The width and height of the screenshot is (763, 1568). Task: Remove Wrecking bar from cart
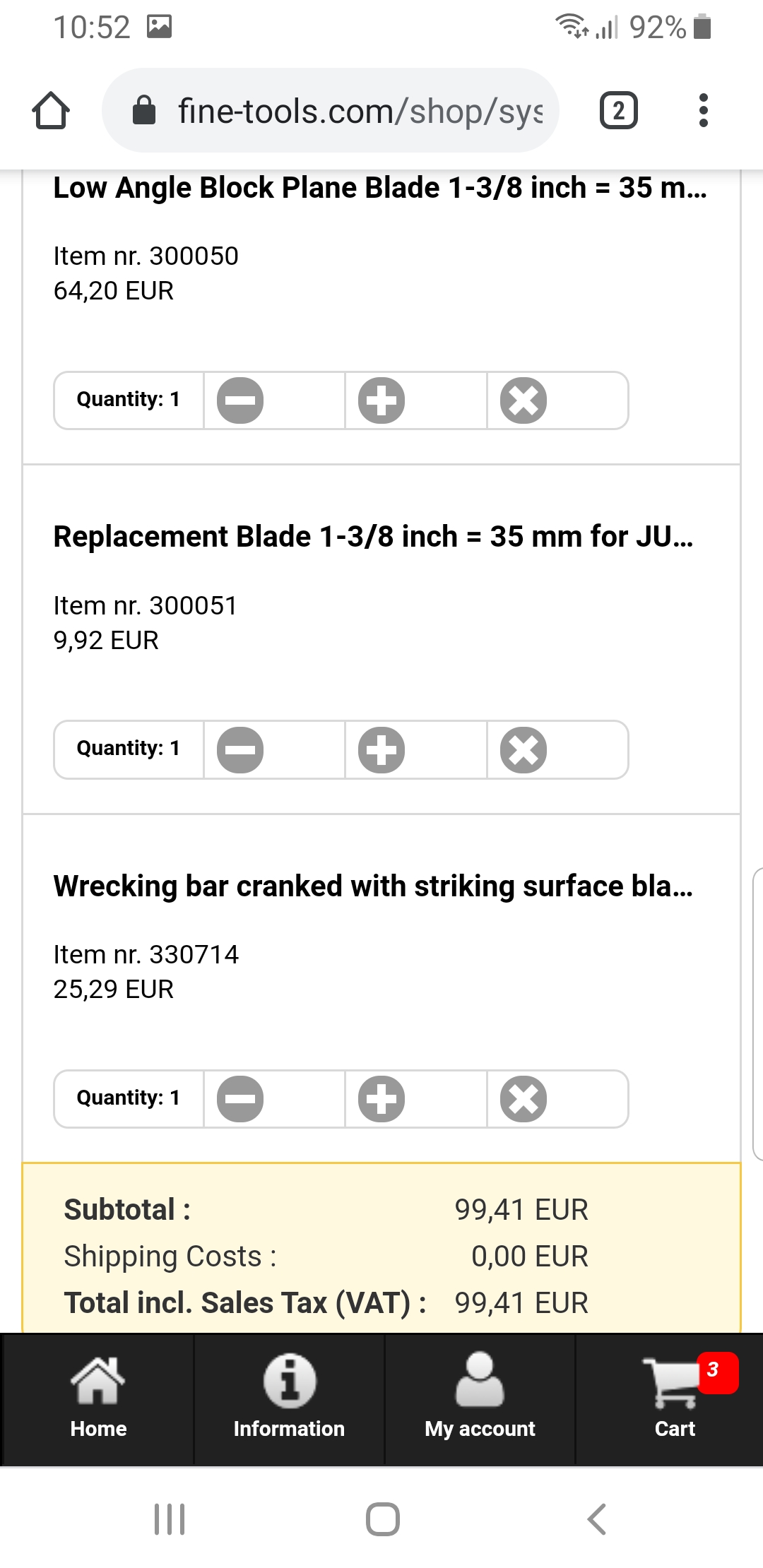[524, 1099]
